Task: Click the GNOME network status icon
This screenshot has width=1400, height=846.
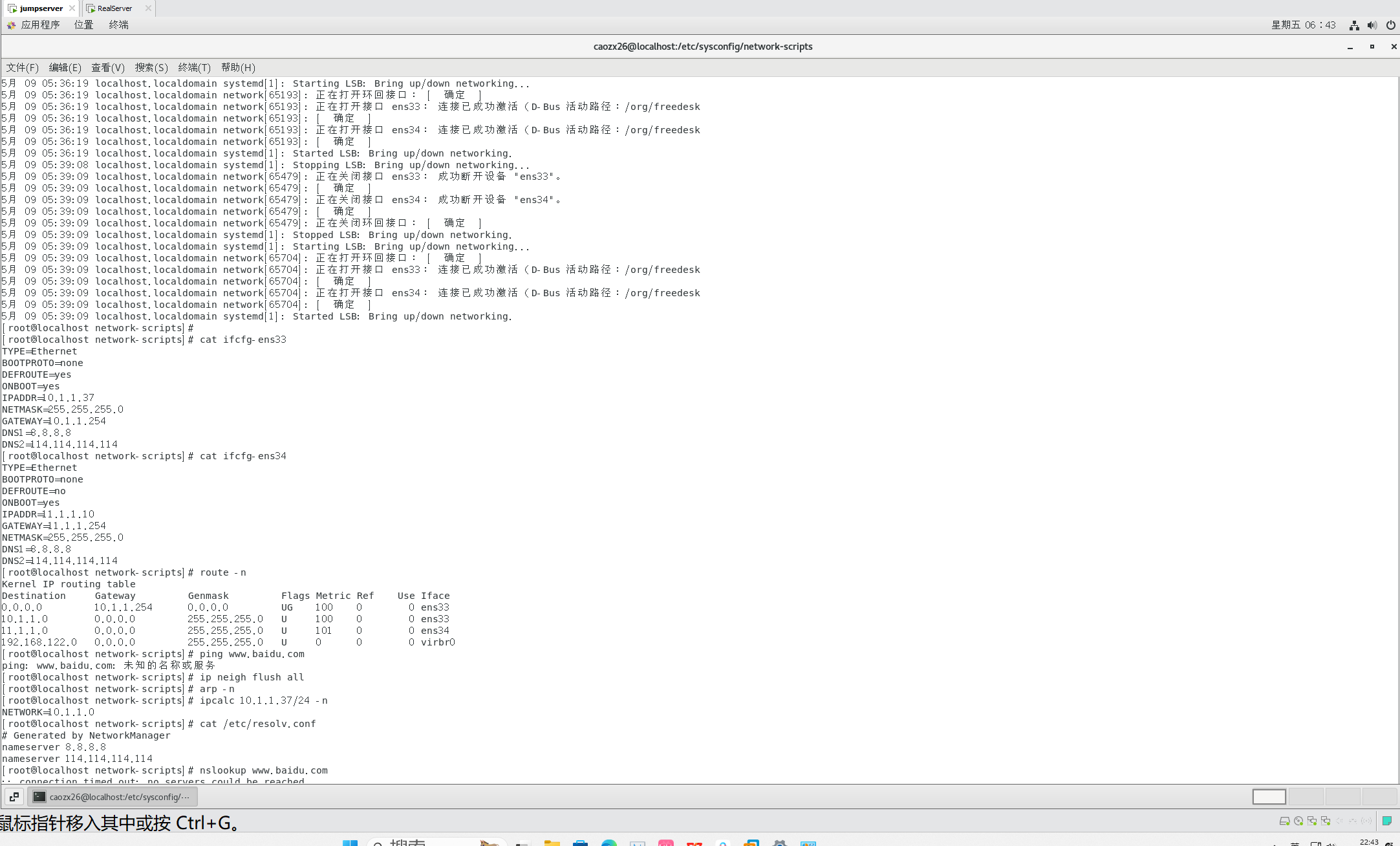Action: click(x=1353, y=25)
